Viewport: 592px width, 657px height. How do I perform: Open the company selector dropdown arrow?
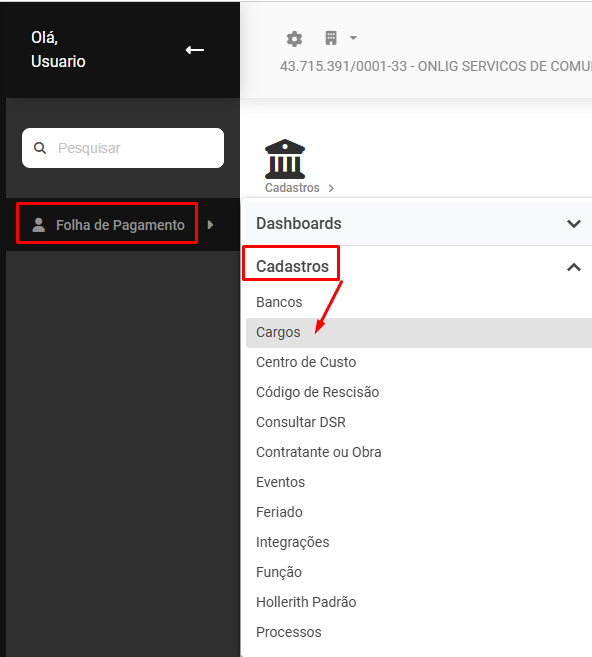(x=353, y=38)
